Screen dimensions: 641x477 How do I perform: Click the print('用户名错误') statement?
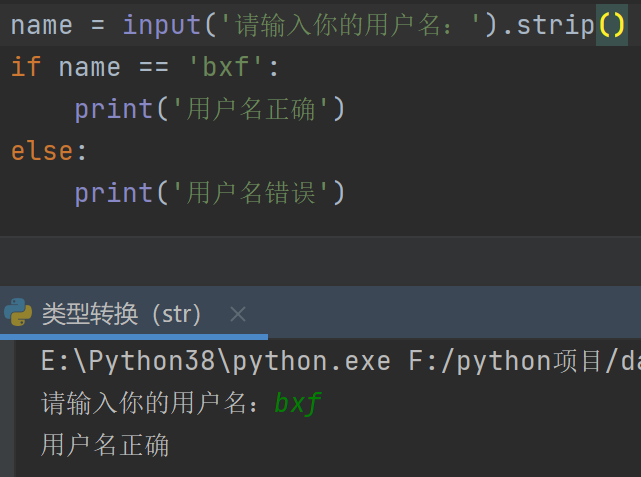209,192
